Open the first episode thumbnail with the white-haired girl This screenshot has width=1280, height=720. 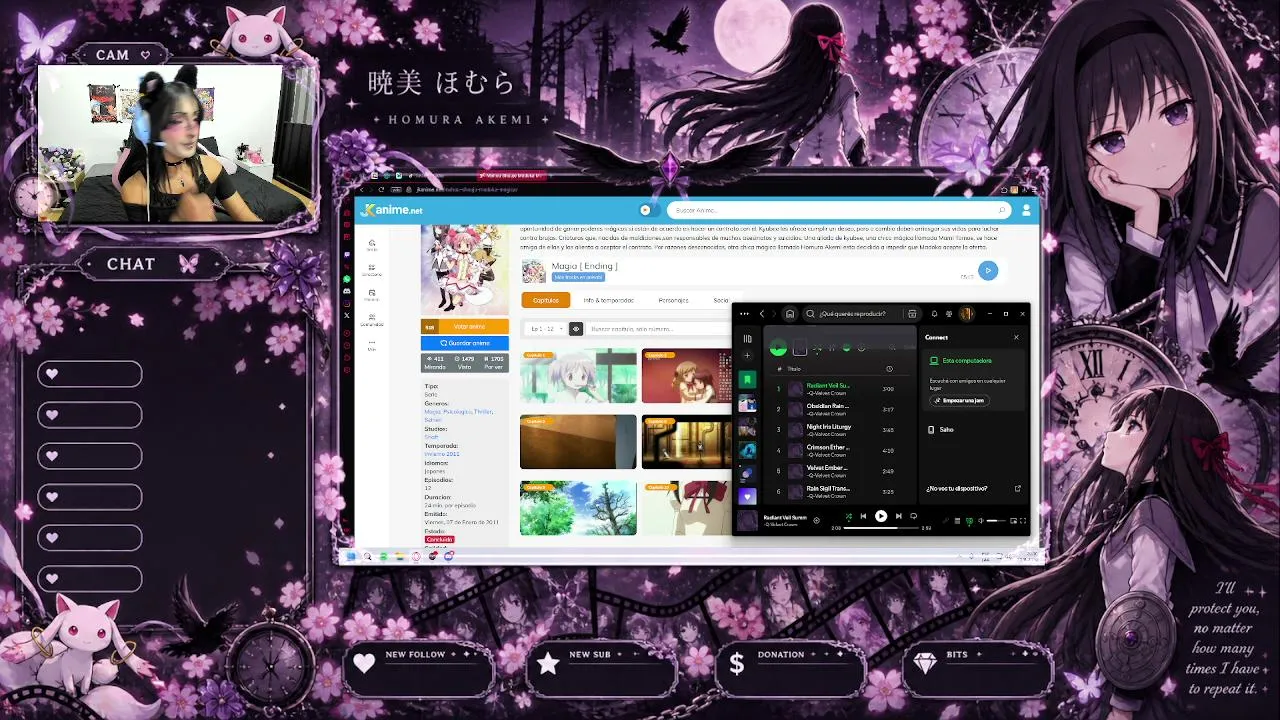point(578,376)
